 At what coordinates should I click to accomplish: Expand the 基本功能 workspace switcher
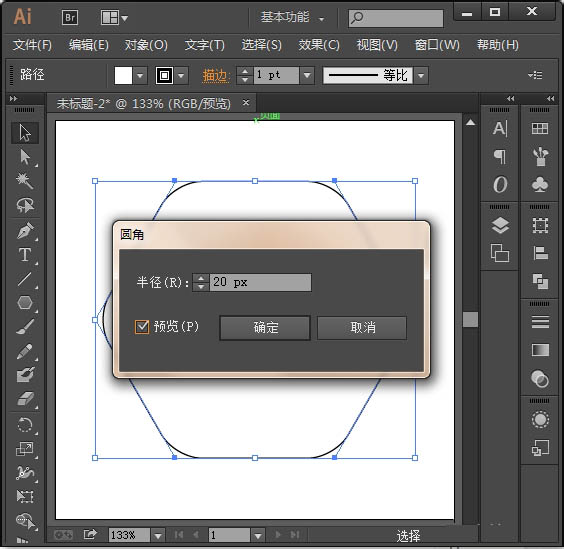tap(292, 17)
